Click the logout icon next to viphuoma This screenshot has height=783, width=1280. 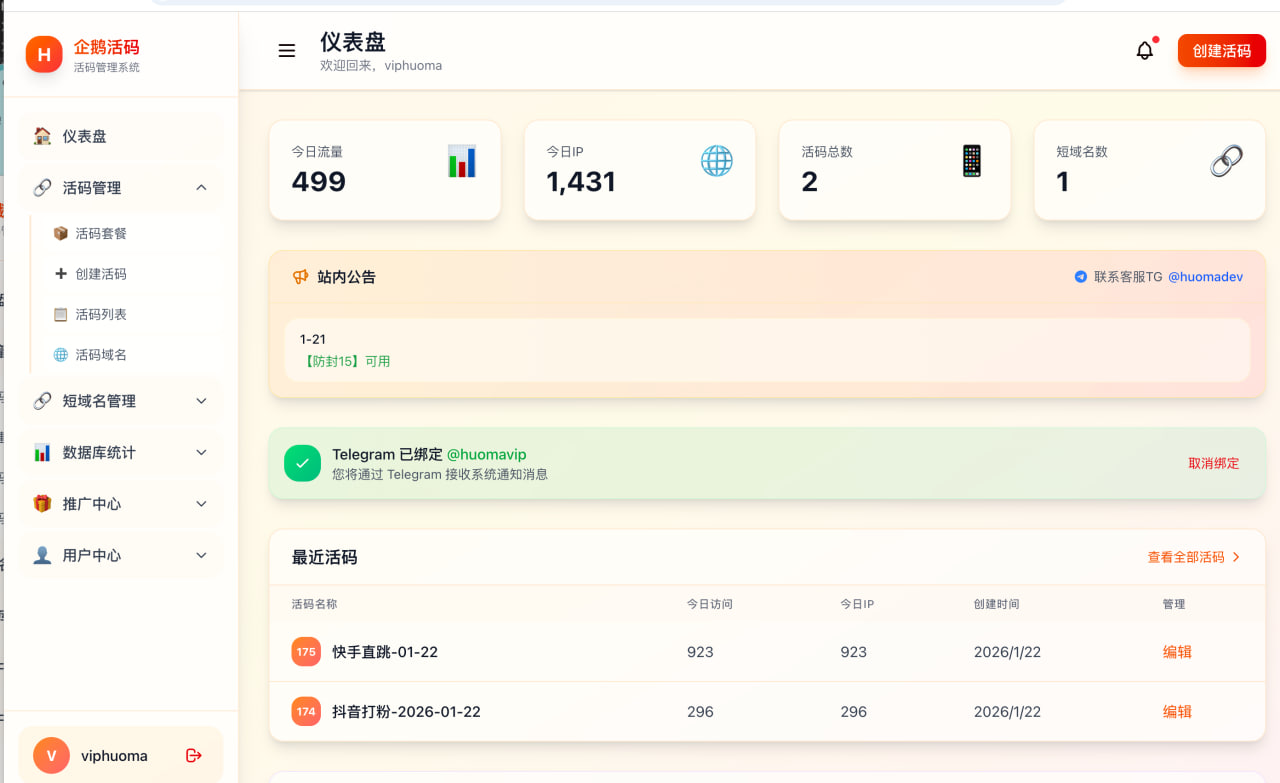coord(193,755)
